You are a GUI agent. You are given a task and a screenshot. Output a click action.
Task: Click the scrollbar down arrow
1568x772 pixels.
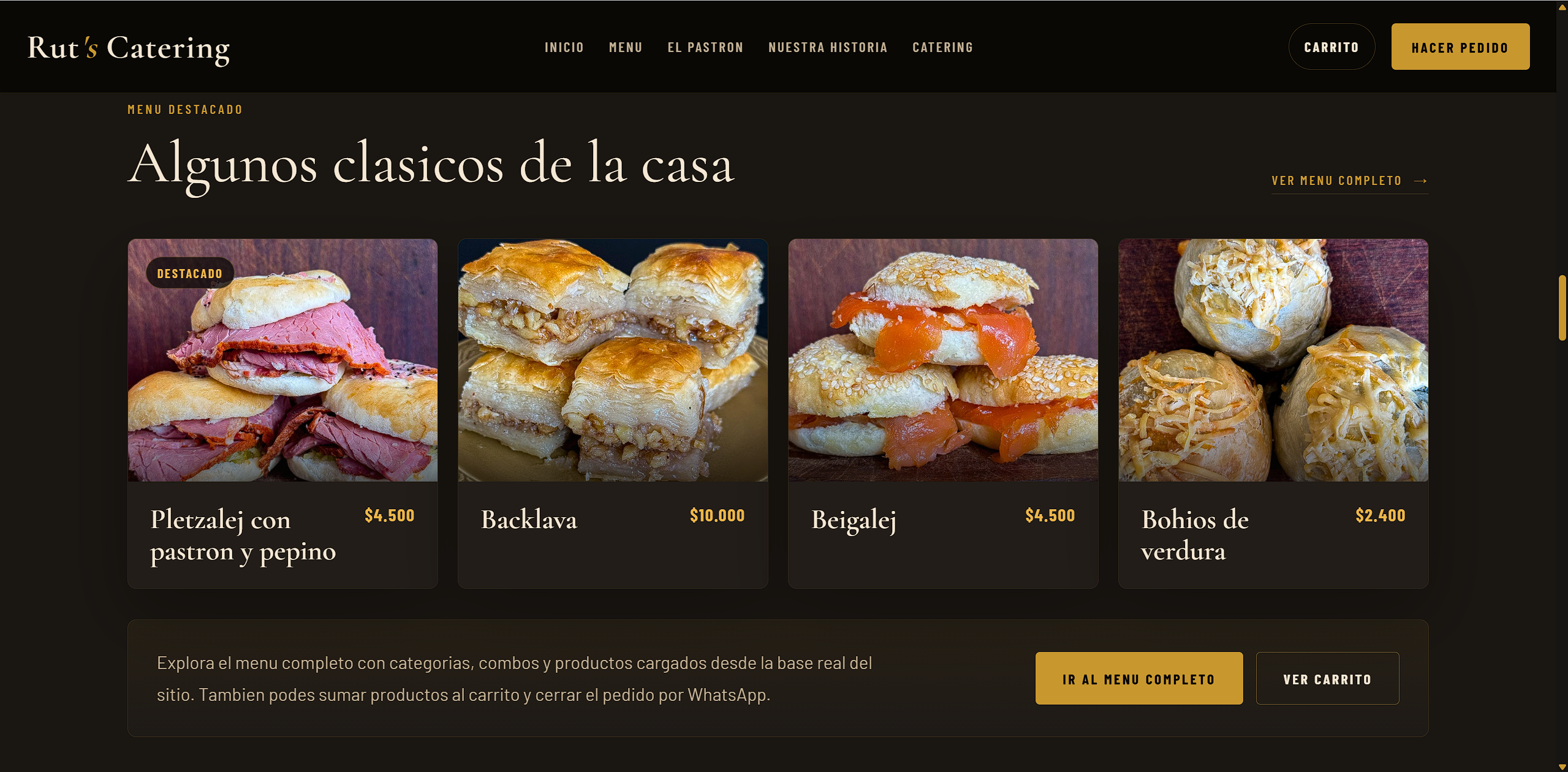[1562, 766]
